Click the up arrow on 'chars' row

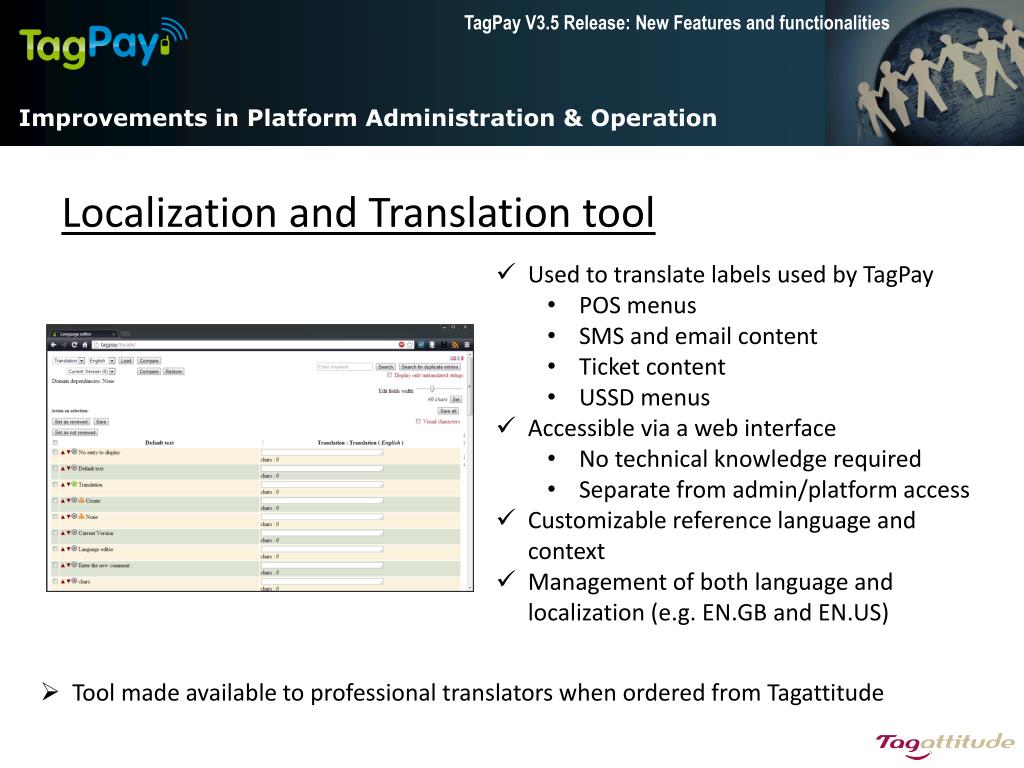pyautogui.click(x=63, y=581)
